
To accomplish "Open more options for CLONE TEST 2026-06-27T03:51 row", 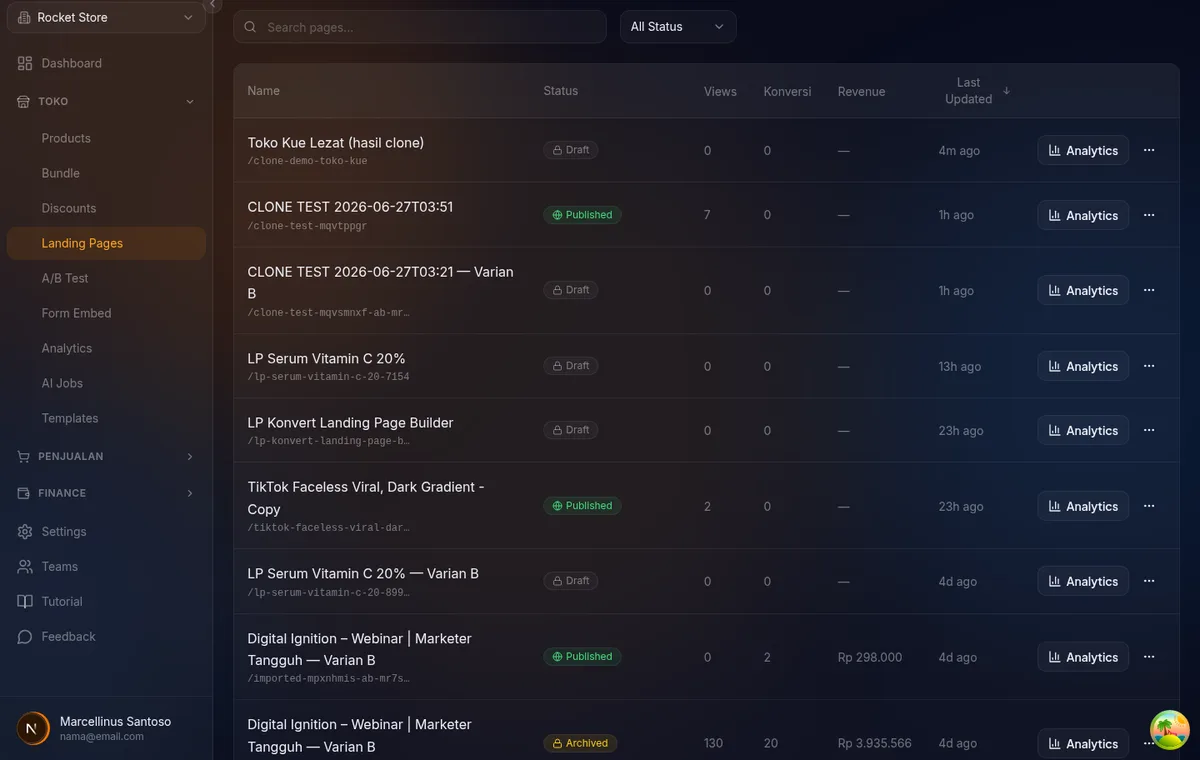I will [1148, 215].
